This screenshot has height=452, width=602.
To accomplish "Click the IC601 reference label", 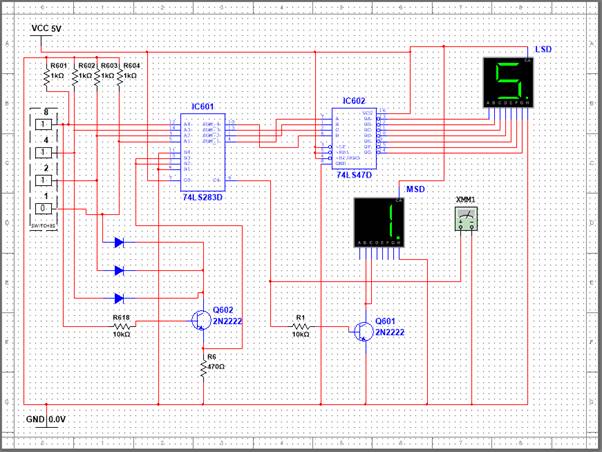I will (x=203, y=106).
